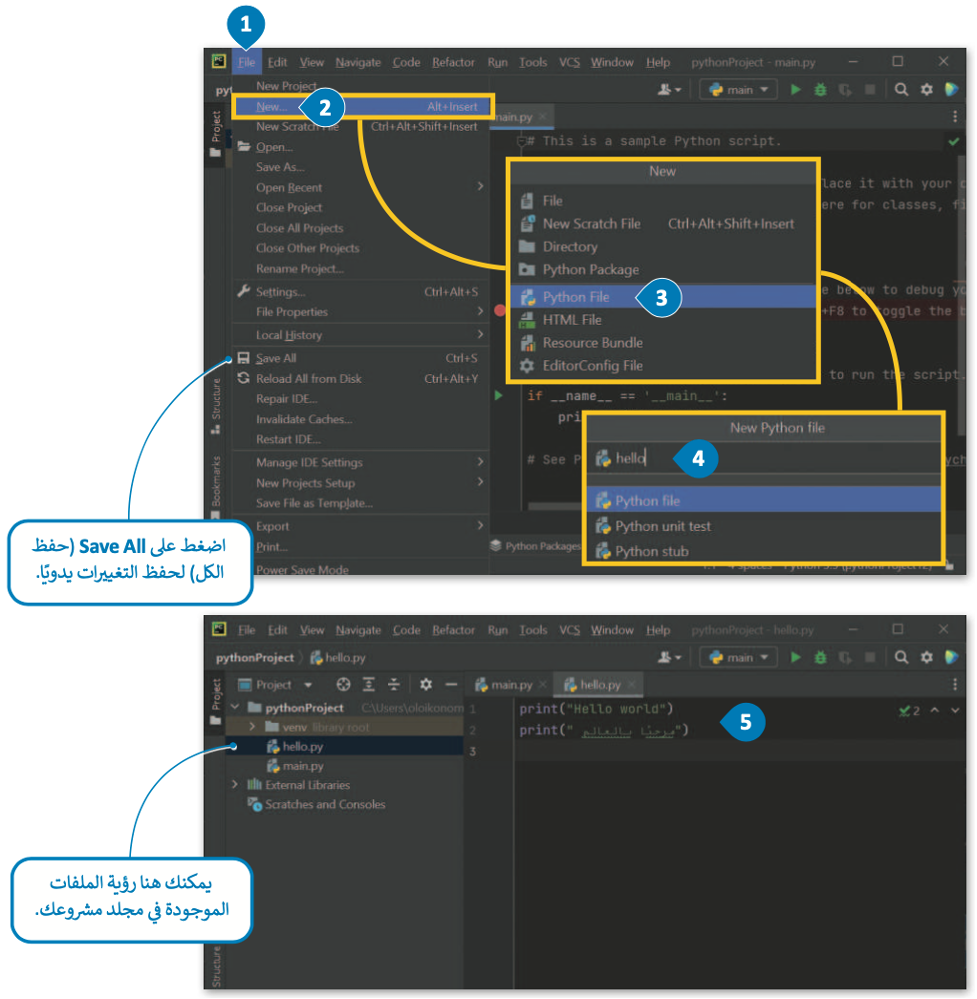Open user account dropdown in top window toolbar
This screenshot has height=999, width=977.
pyautogui.click(x=669, y=90)
